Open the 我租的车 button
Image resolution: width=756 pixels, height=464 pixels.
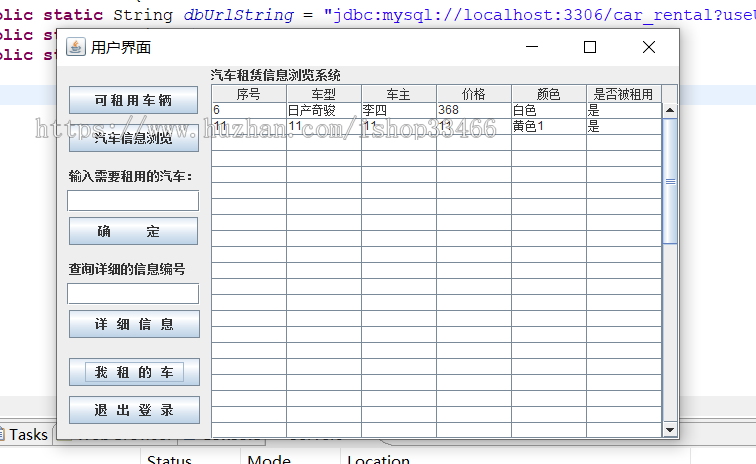(x=135, y=372)
